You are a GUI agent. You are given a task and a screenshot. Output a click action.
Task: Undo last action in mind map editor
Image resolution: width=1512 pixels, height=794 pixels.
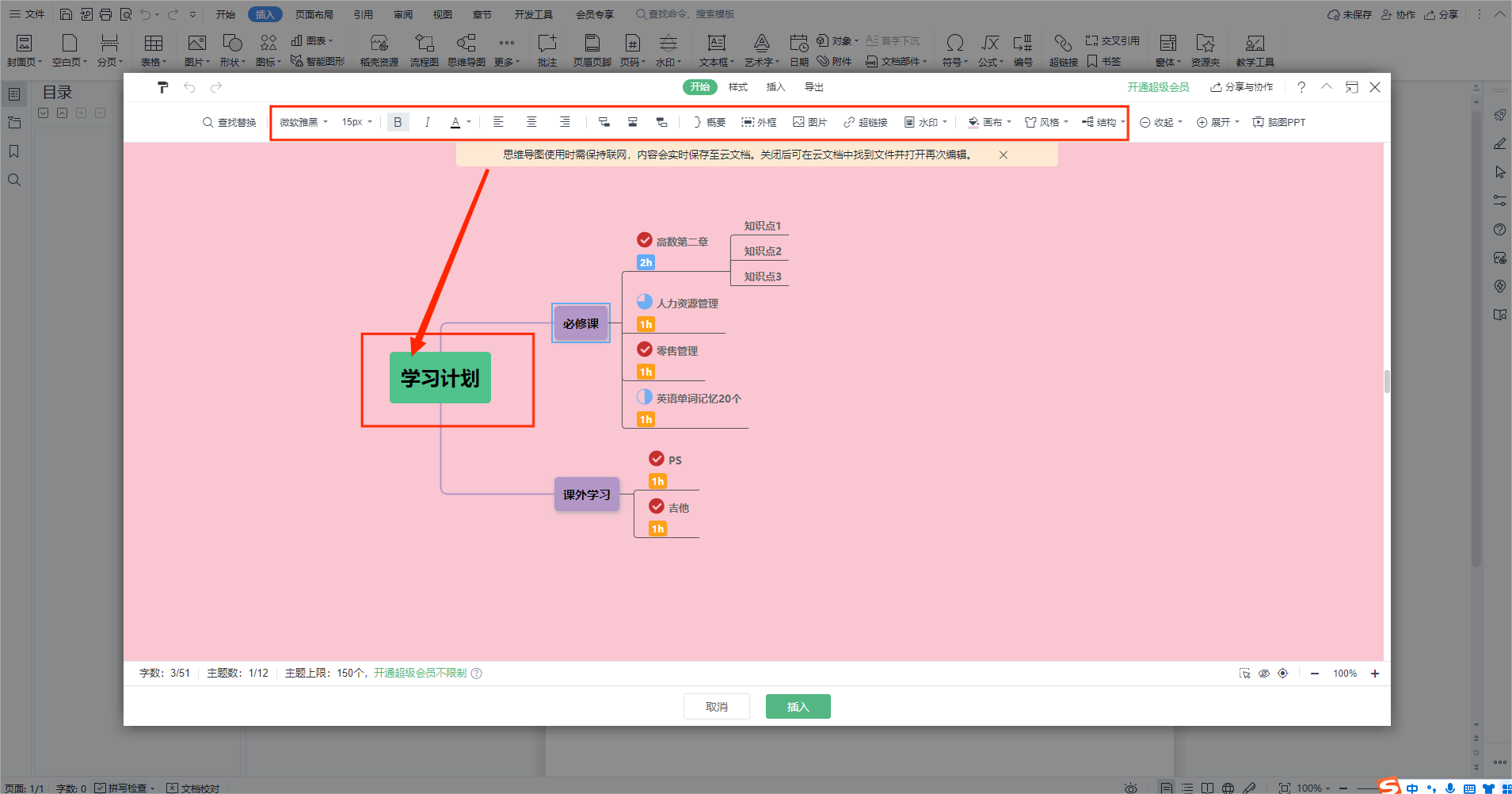(x=189, y=87)
